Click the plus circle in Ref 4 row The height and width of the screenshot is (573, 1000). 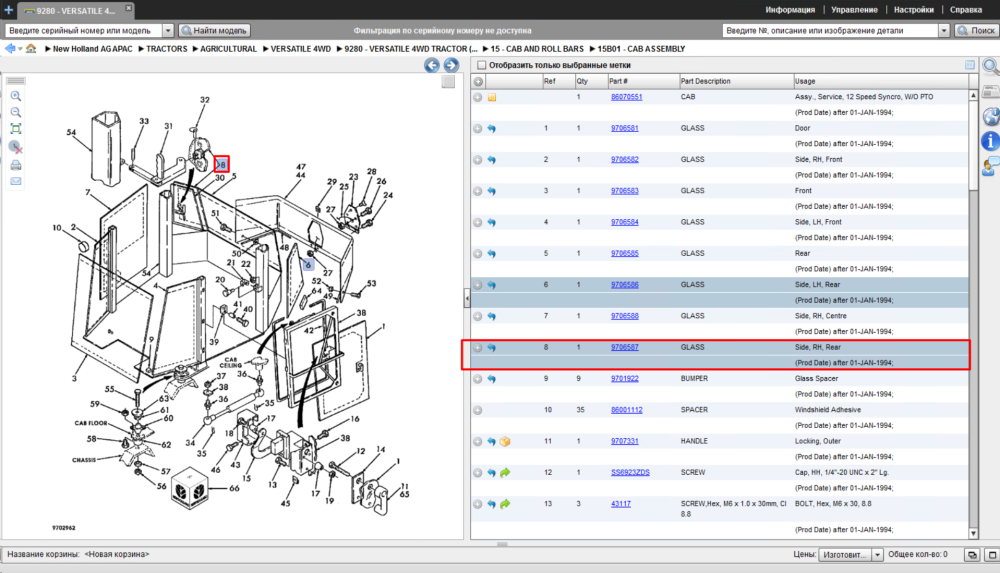pyautogui.click(x=478, y=223)
